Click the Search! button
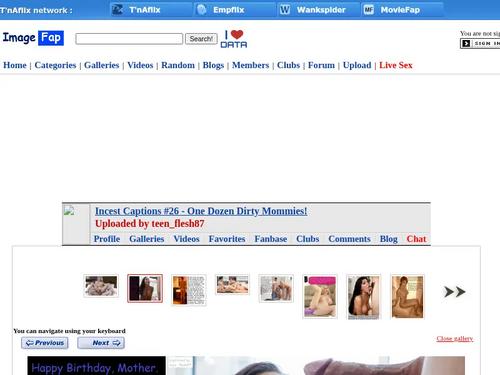Image resolution: width=500 pixels, height=375 pixels. 201,39
